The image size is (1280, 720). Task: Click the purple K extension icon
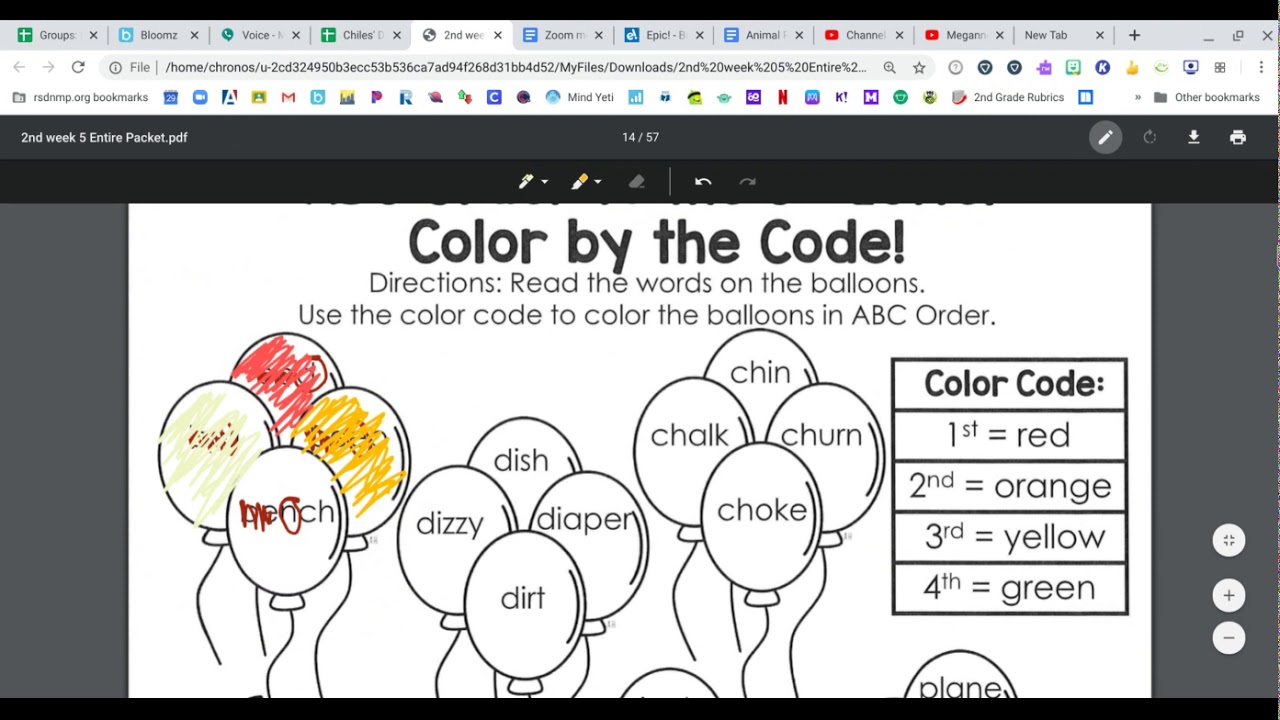coord(1102,67)
